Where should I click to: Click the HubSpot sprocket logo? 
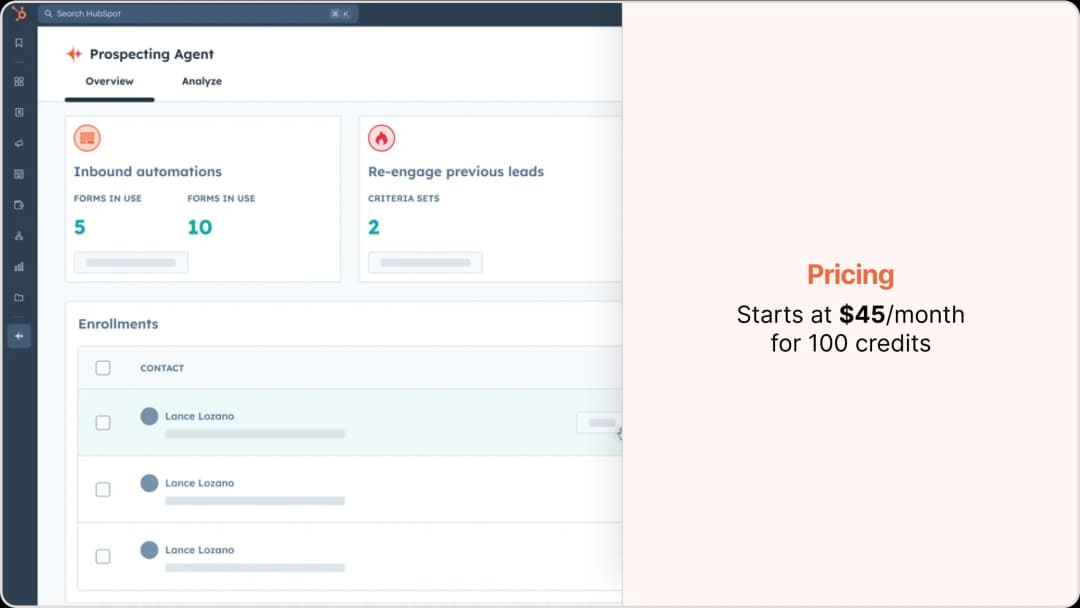19,13
